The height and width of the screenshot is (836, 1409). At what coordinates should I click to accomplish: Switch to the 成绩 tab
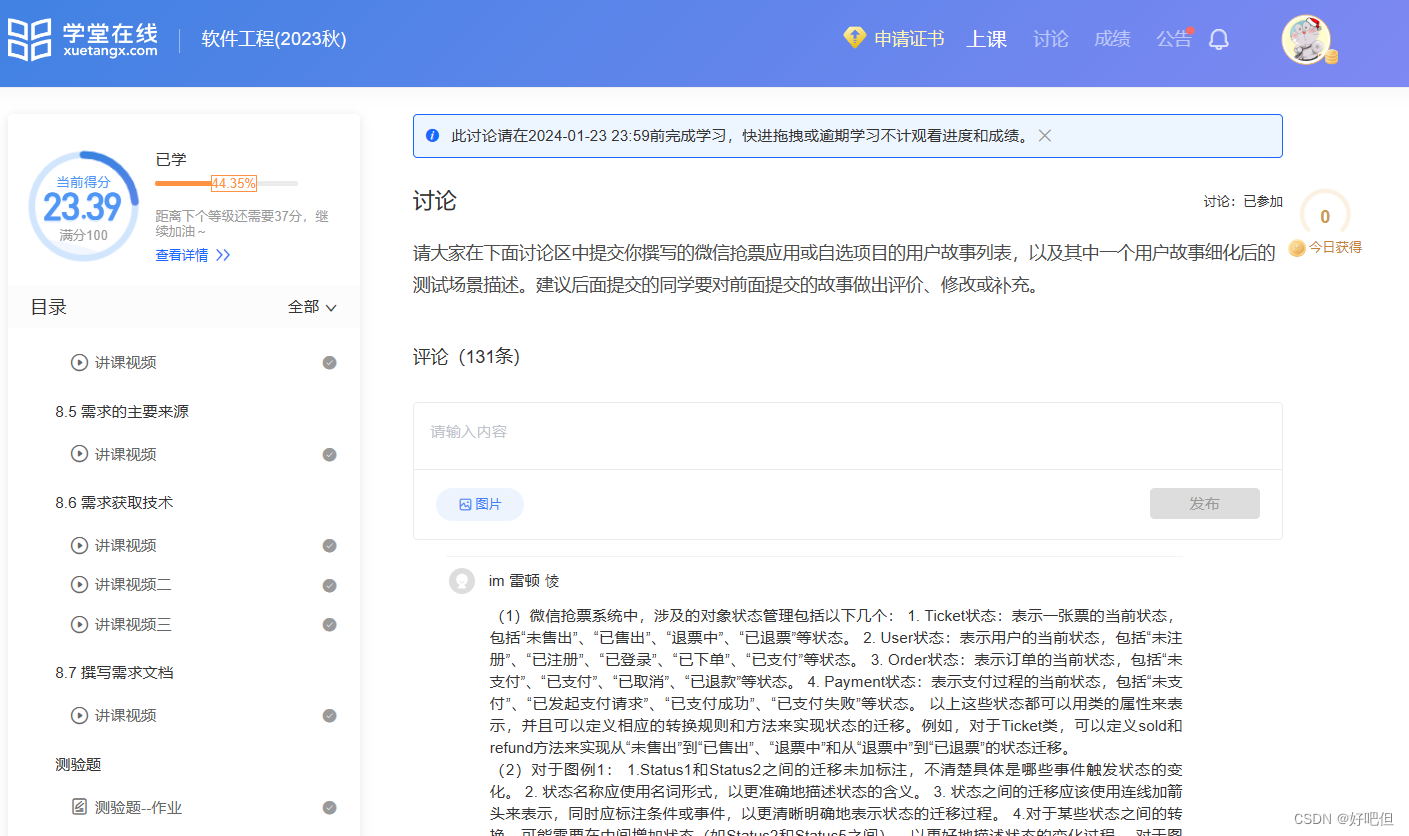tap(1112, 39)
